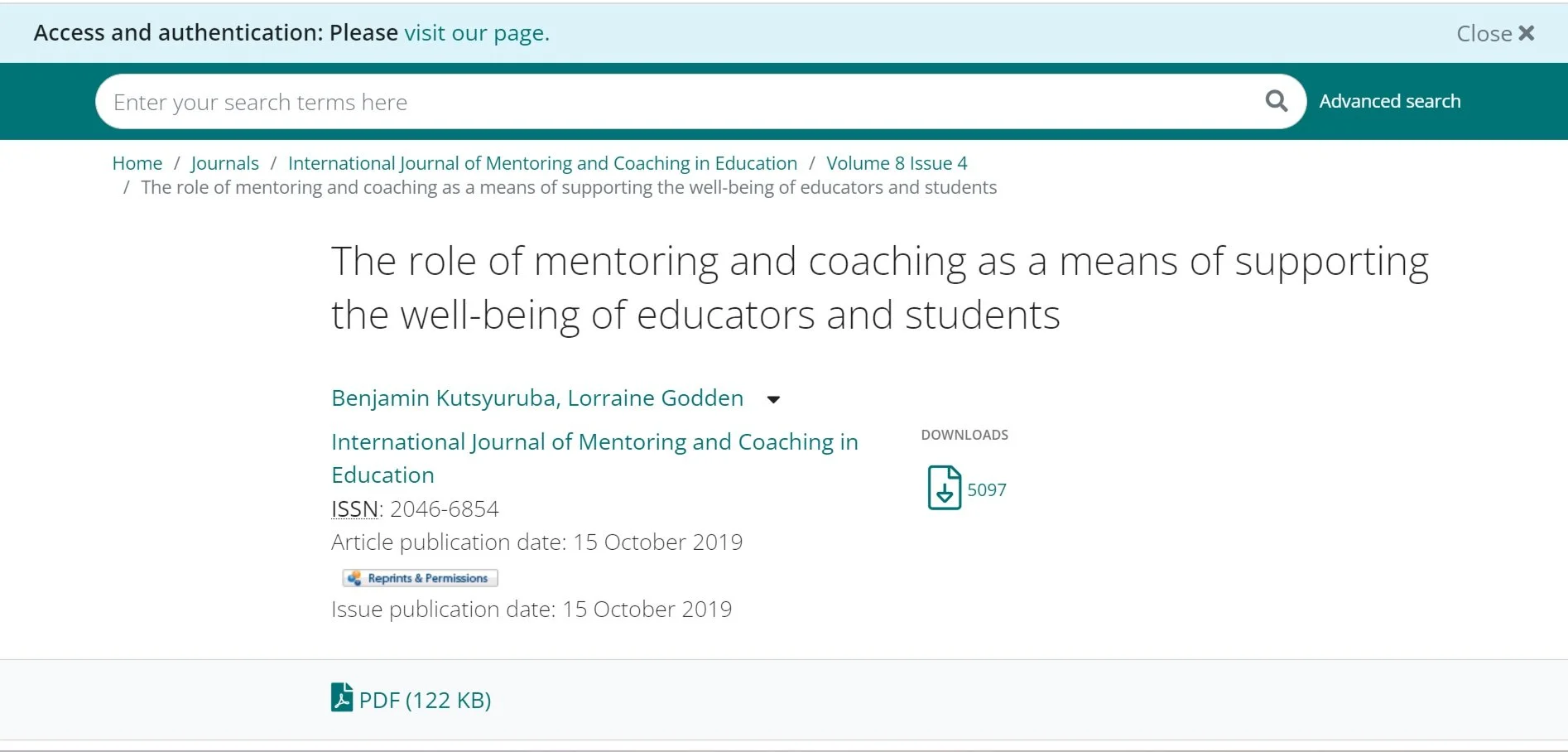This screenshot has width=1568, height=752.
Task: Go to the Home breadcrumb
Action: pos(137,163)
